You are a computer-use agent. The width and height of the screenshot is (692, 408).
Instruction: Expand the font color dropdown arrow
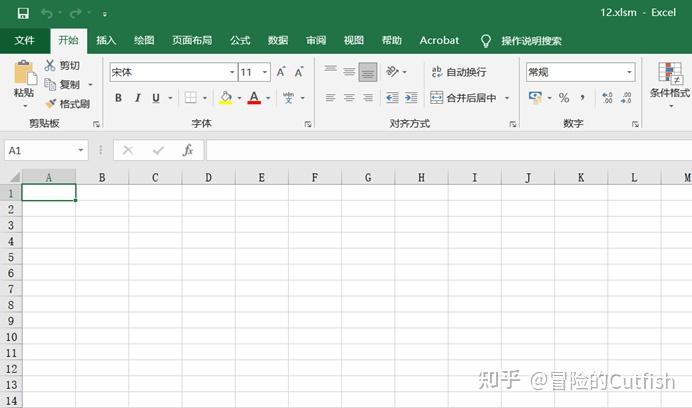point(268,98)
